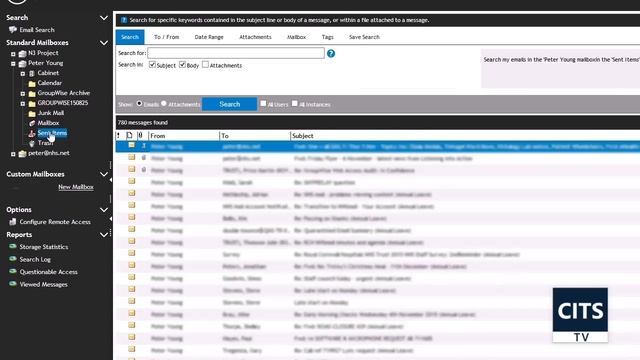Open the Tags tab

[x=327, y=37]
